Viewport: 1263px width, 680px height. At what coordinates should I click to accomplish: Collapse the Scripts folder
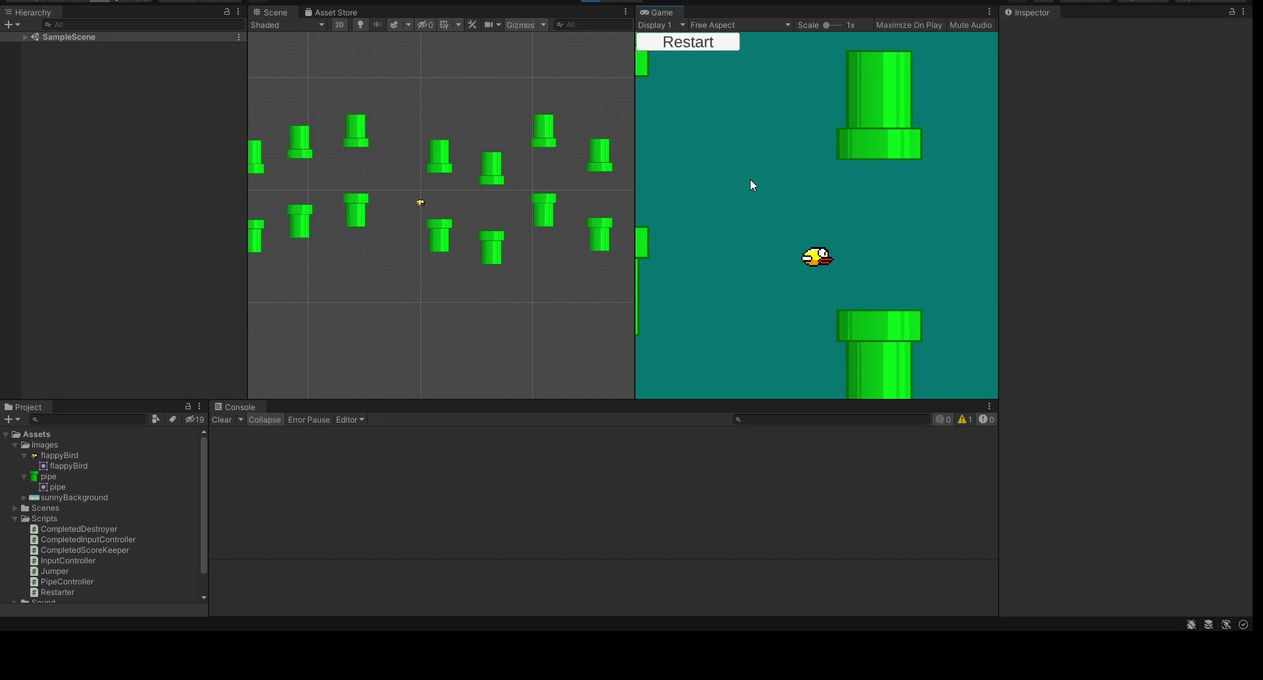coord(15,519)
